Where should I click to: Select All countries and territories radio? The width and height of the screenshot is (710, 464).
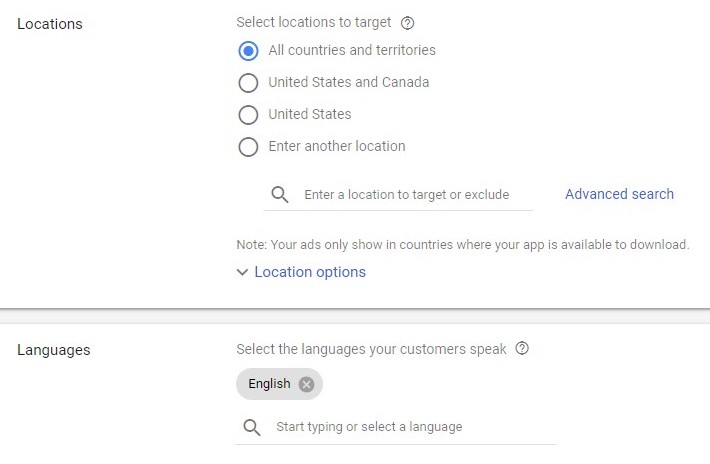pos(248,51)
